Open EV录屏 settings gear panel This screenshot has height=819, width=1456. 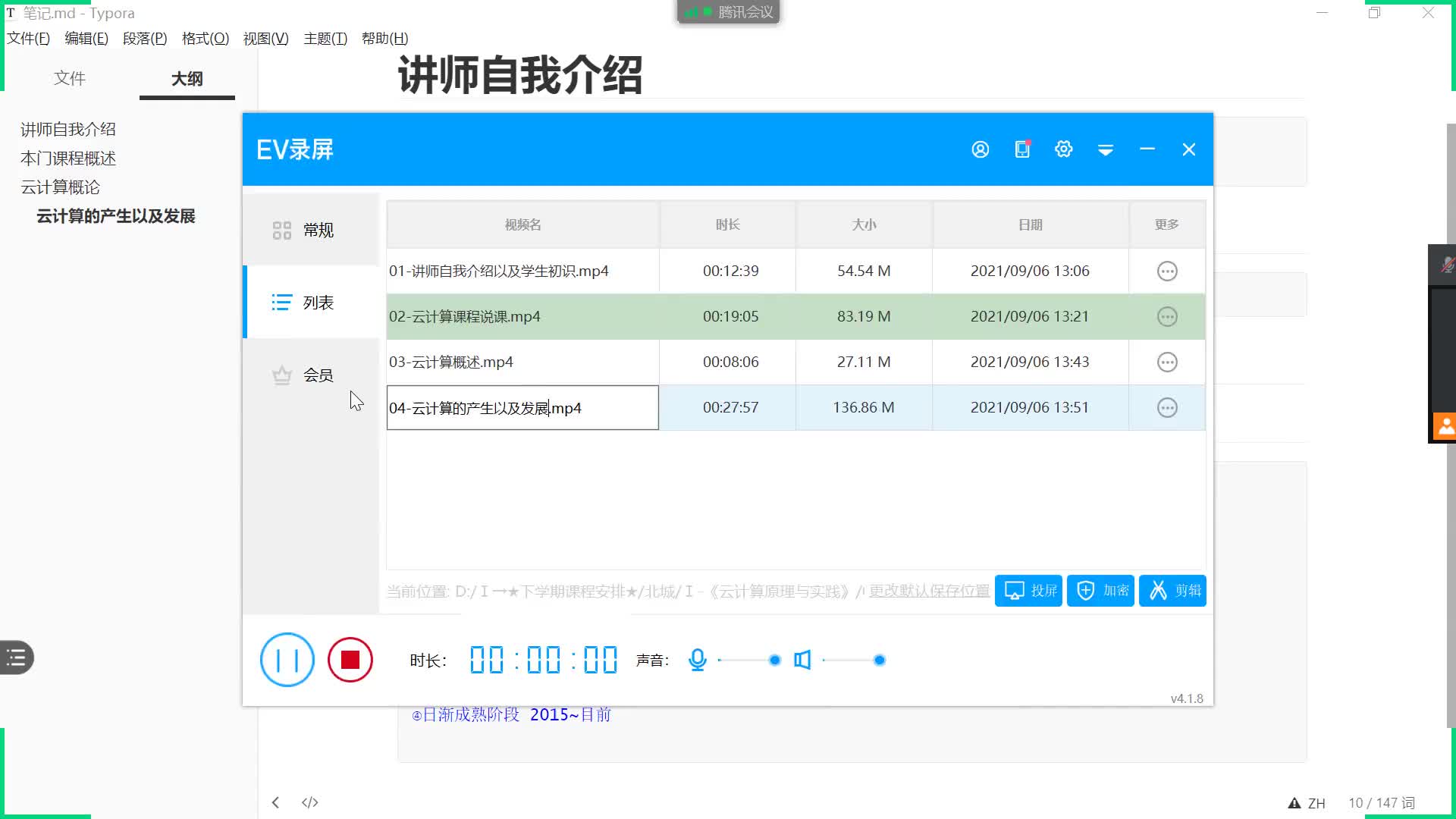pos(1063,149)
